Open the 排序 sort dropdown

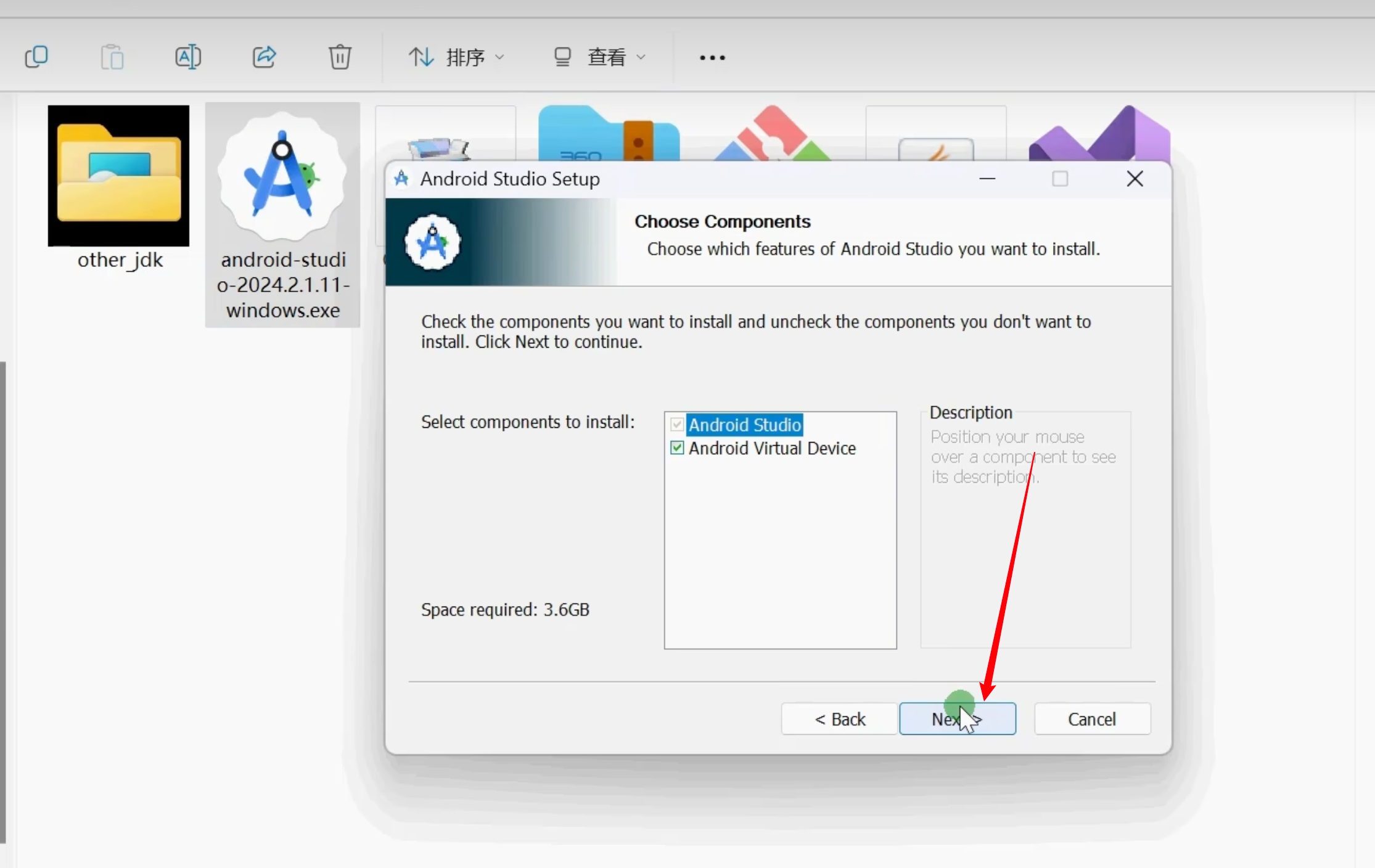tap(457, 57)
